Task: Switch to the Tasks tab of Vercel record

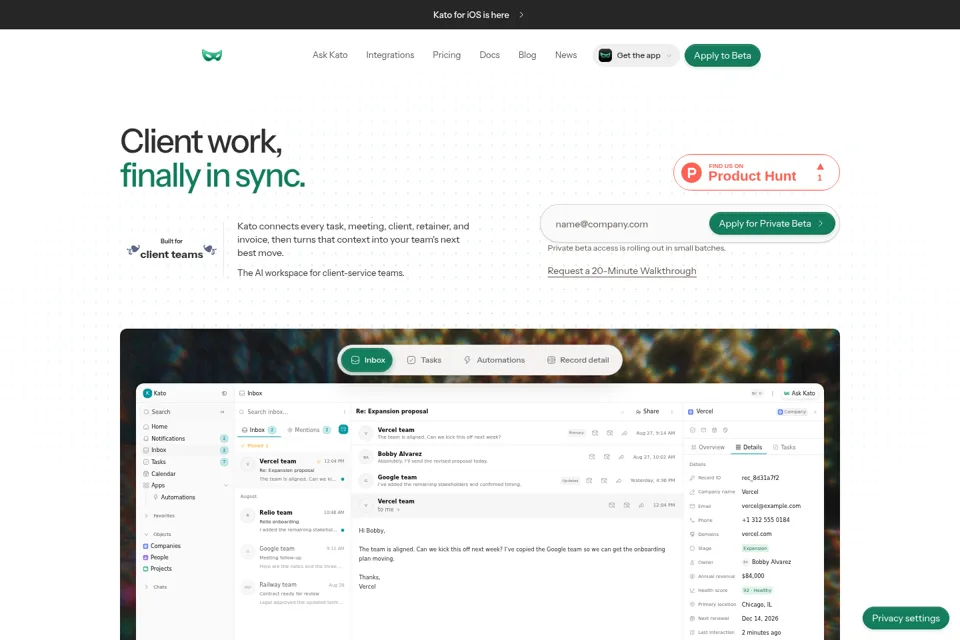Action: point(784,447)
